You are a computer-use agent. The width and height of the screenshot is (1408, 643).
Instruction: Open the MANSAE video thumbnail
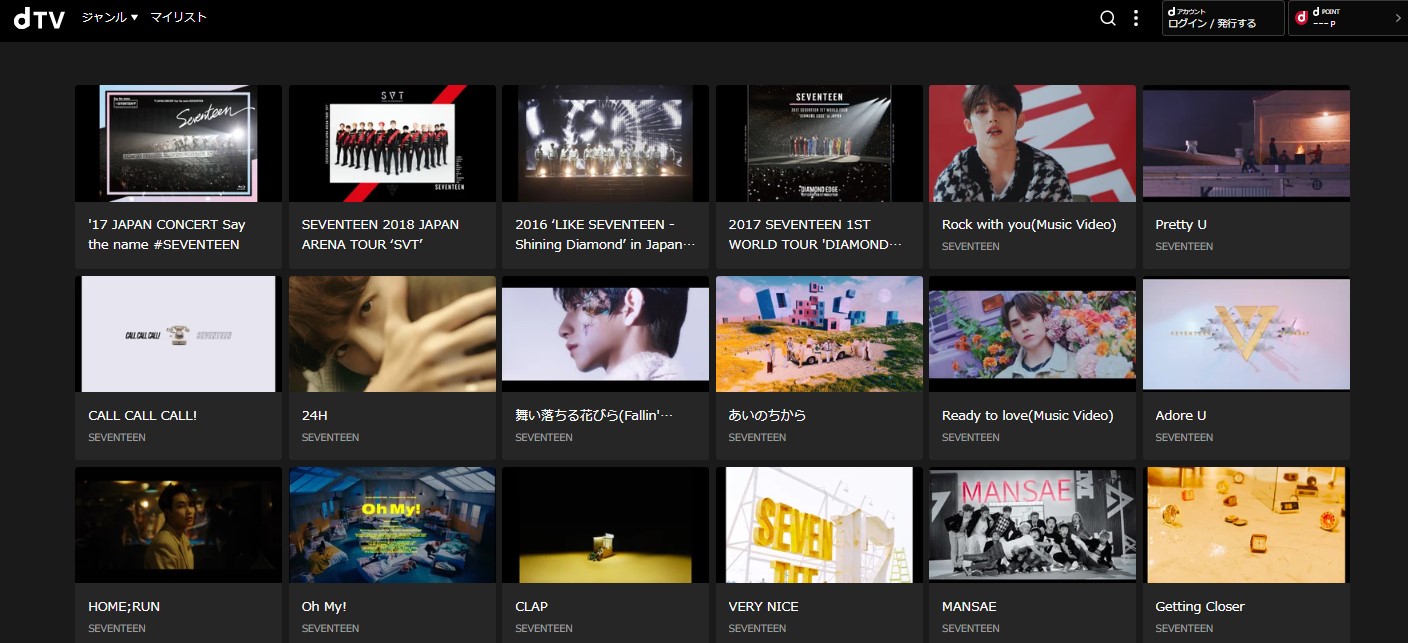[x=1032, y=525]
